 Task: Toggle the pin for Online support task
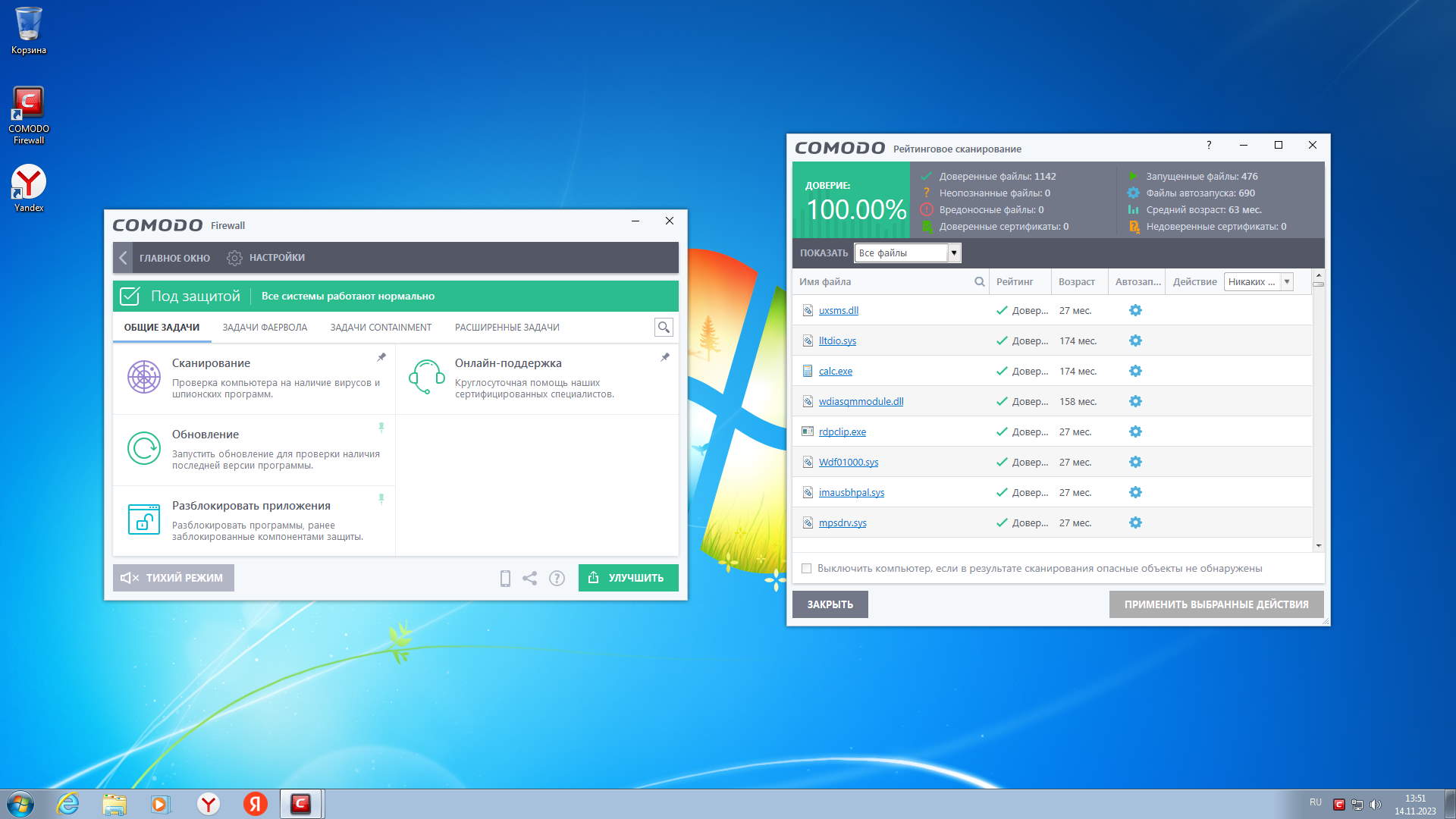[665, 357]
